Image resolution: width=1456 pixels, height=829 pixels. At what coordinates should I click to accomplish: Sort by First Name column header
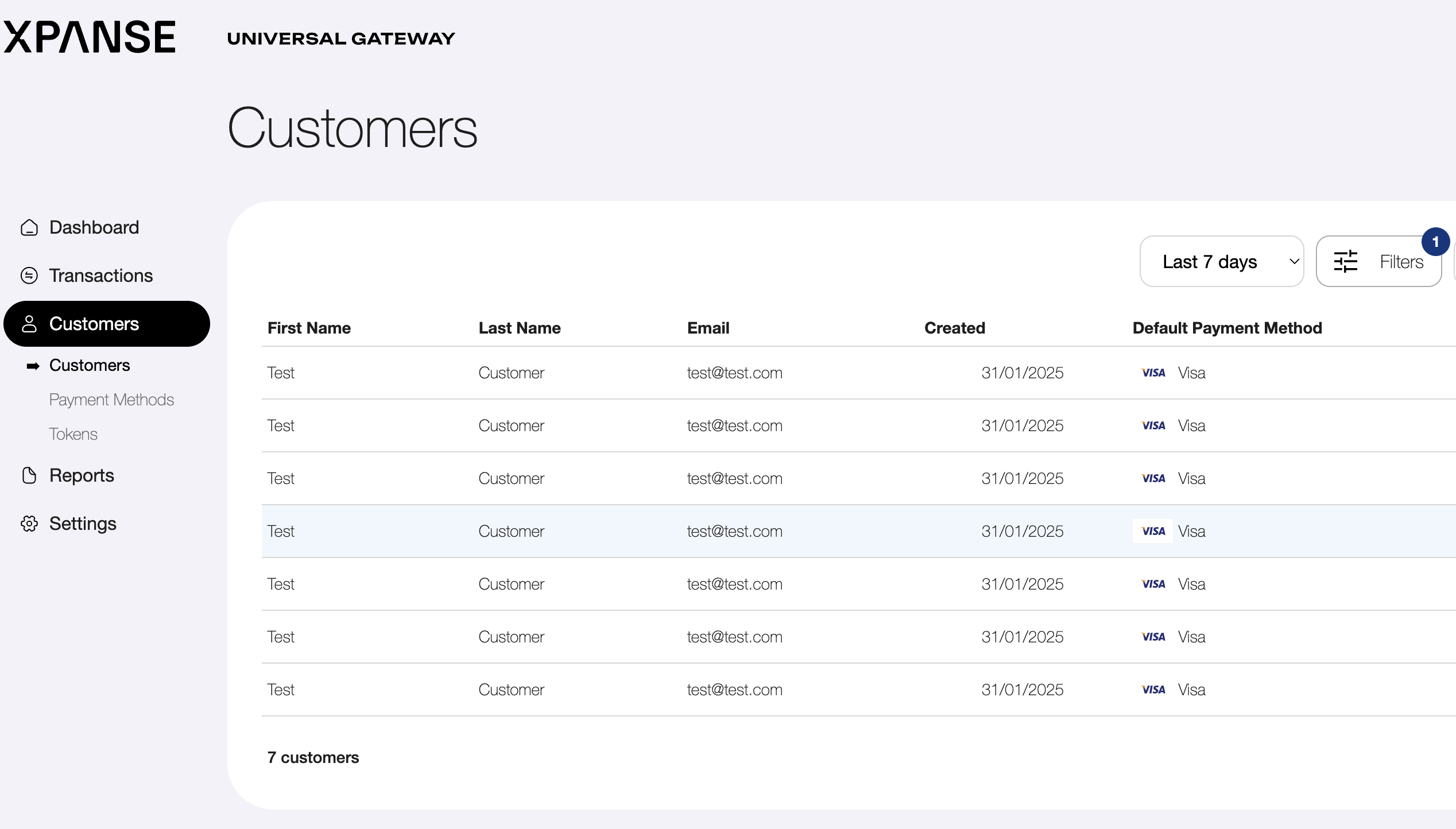pyautogui.click(x=309, y=328)
